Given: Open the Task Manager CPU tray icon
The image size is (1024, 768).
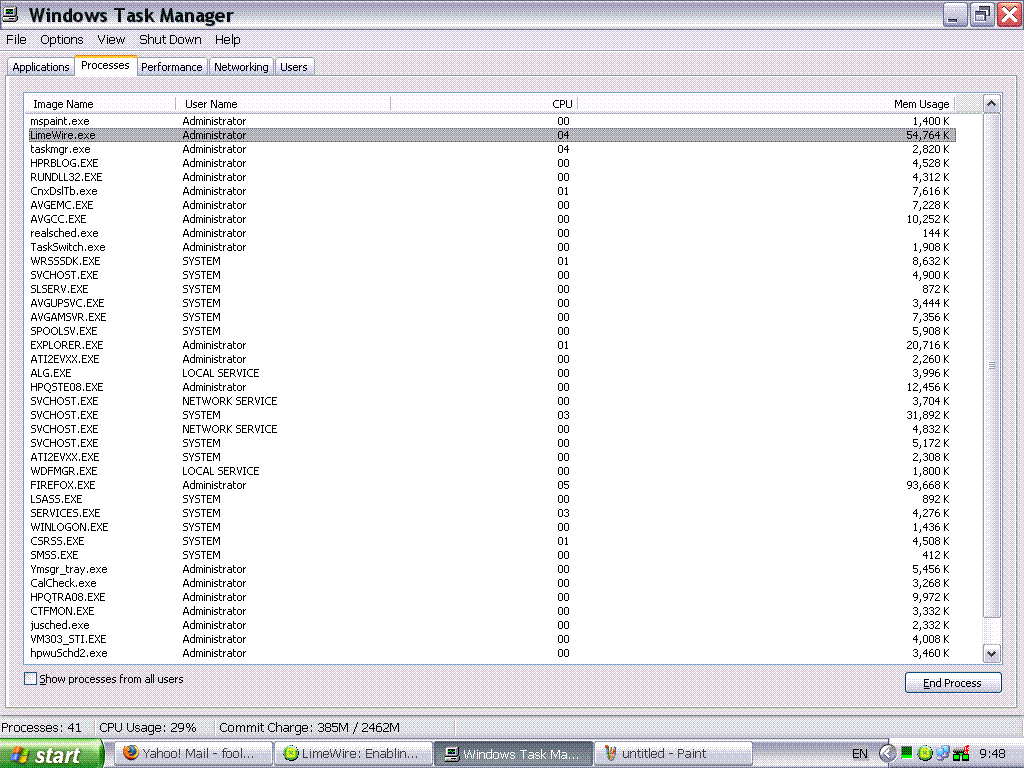Looking at the screenshot, I should [906, 752].
